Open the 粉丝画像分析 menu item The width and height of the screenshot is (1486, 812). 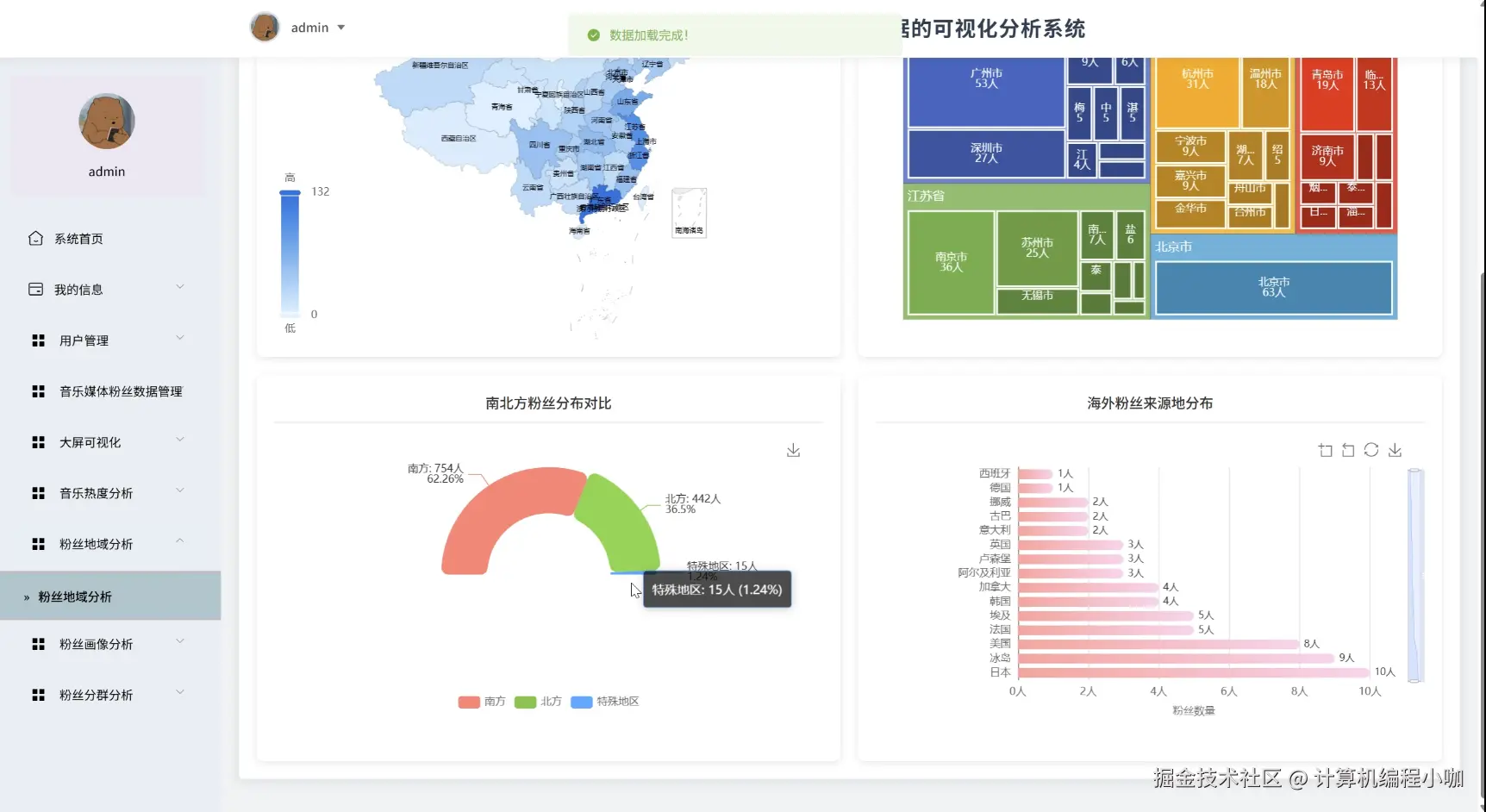pyautogui.click(x=96, y=643)
